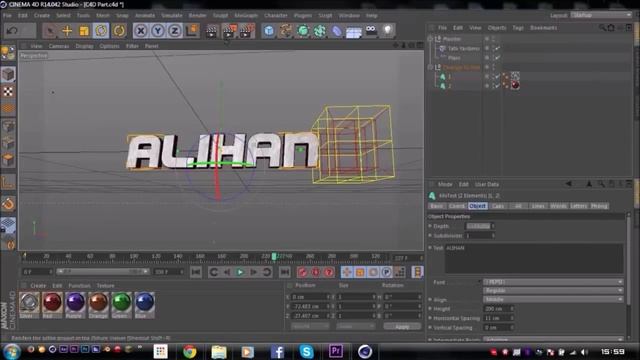640x360 pixels.
Task: Open the MoGraph menu
Action: pyautogui.click(x=246, y=16)
